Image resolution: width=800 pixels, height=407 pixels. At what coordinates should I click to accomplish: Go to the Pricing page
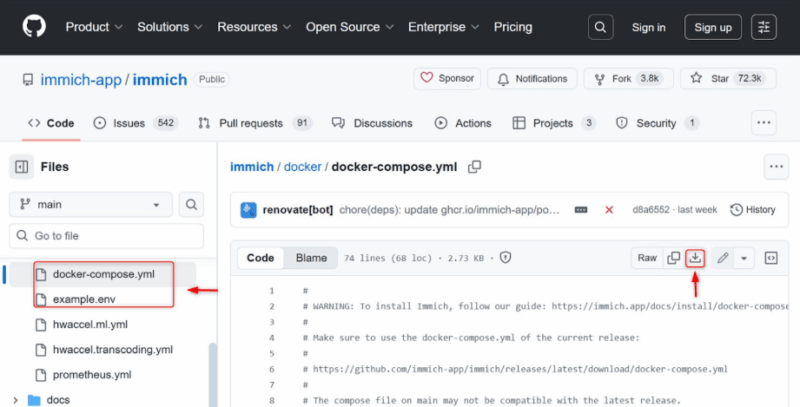pos(513,27)
